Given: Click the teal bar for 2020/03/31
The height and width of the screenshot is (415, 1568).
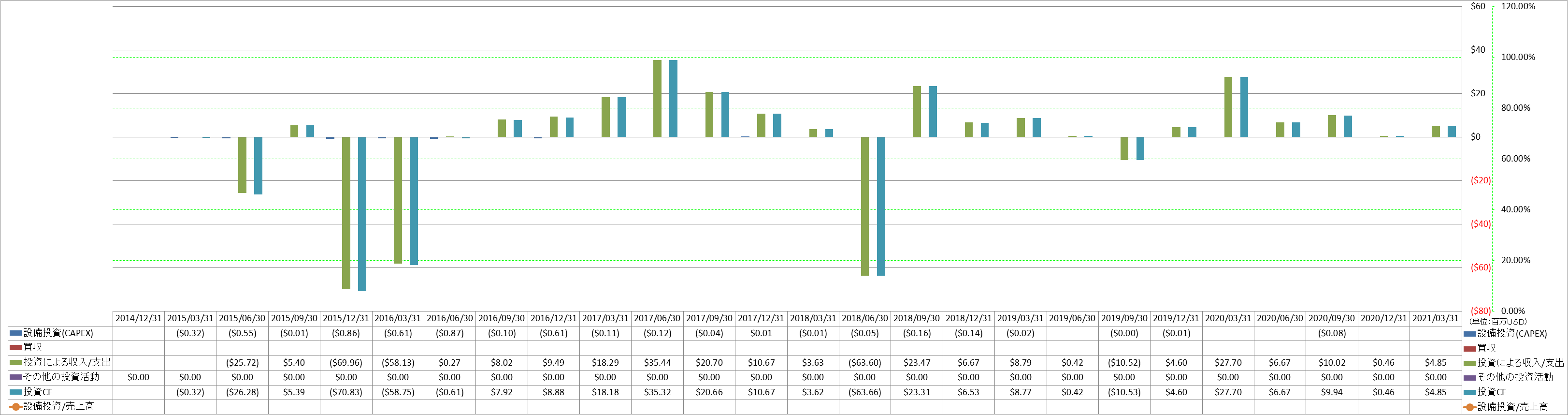Looking at the screenshot, I should tap(1244, 107).
